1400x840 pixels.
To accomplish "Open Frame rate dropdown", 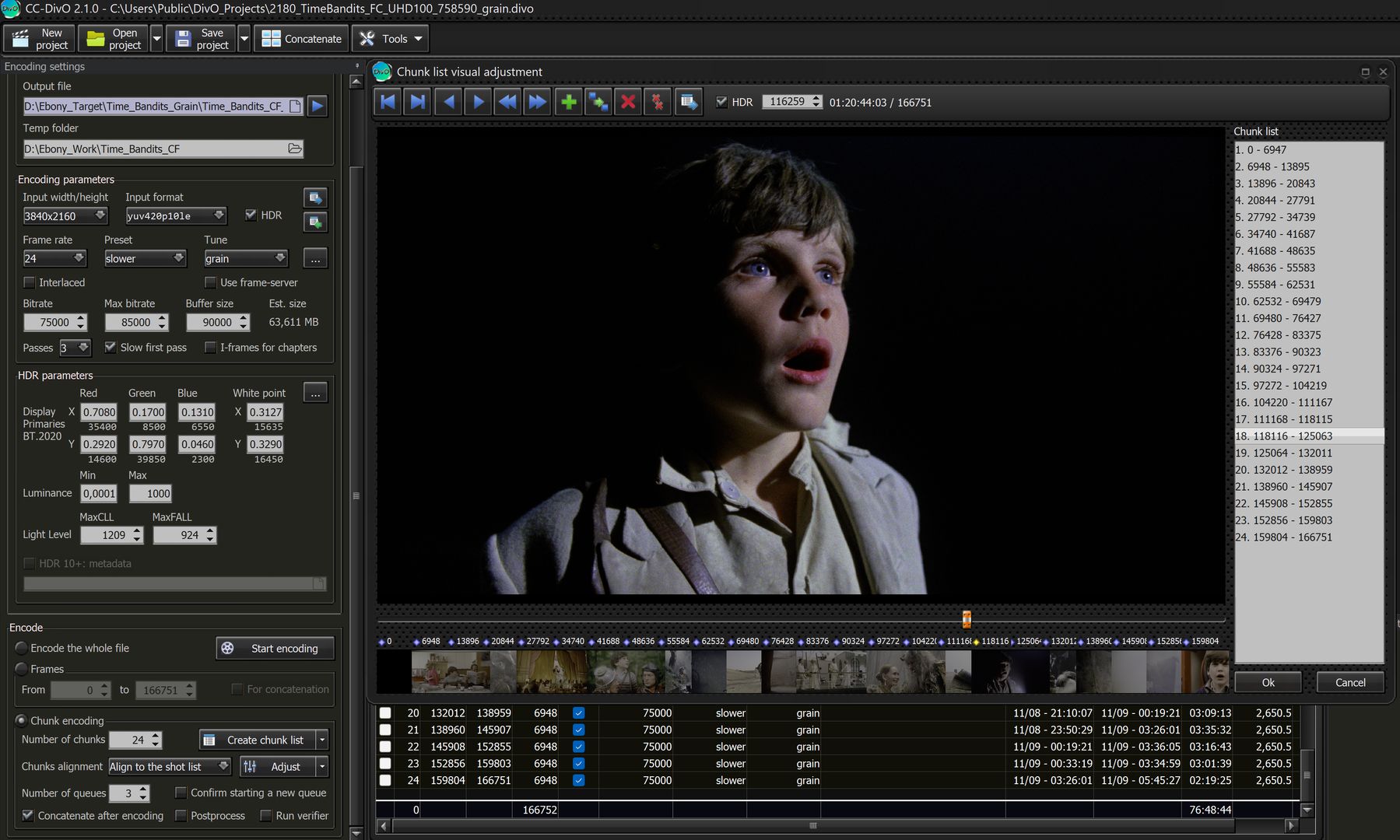I will (x=54, y=258).
